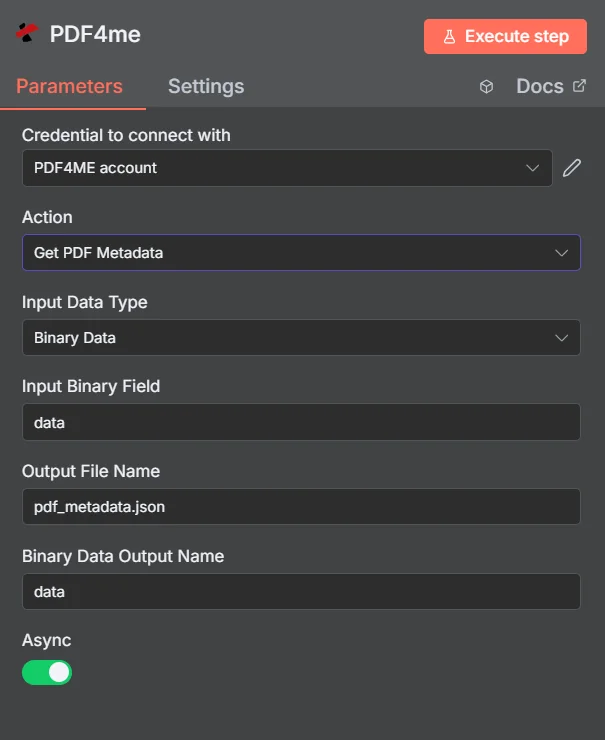The image size is (605, 740).
Task: Click the pencil icon to edit credential
Action: pyautogui.click(x=571, y=168)
